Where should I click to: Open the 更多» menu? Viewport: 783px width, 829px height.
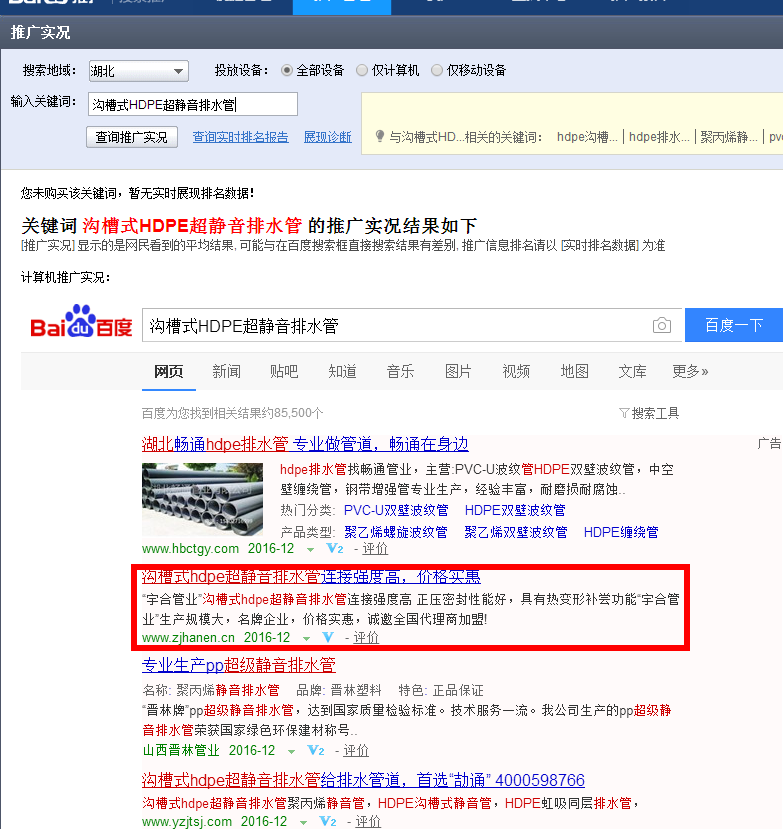690,372
